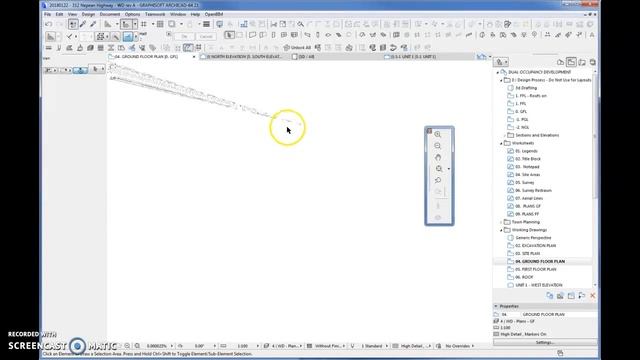Viewport: 640px width, 360px height.
Task: Select the Generic Perspective view
Action: pos(533,238)
